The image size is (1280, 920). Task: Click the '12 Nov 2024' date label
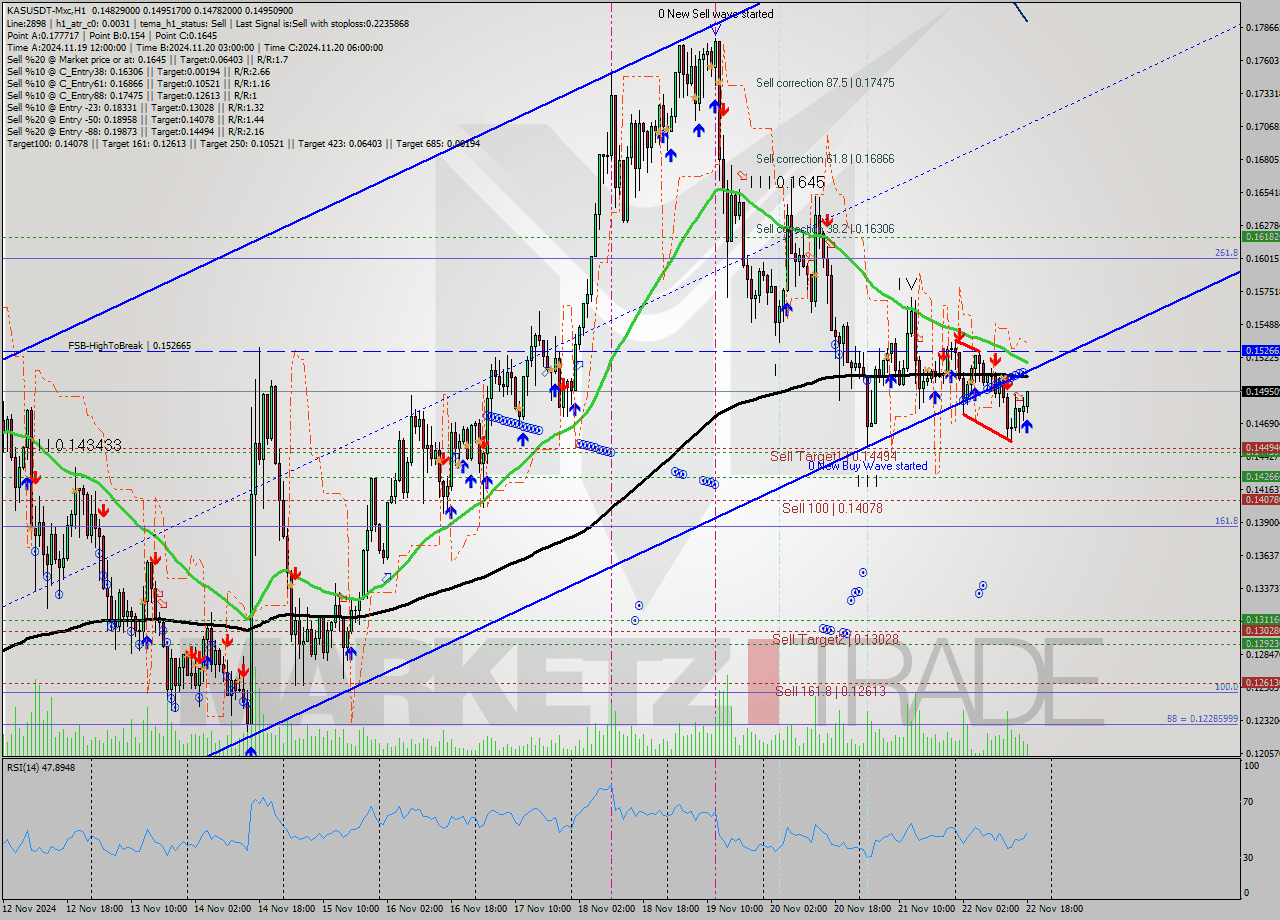[x=31, y=908]
